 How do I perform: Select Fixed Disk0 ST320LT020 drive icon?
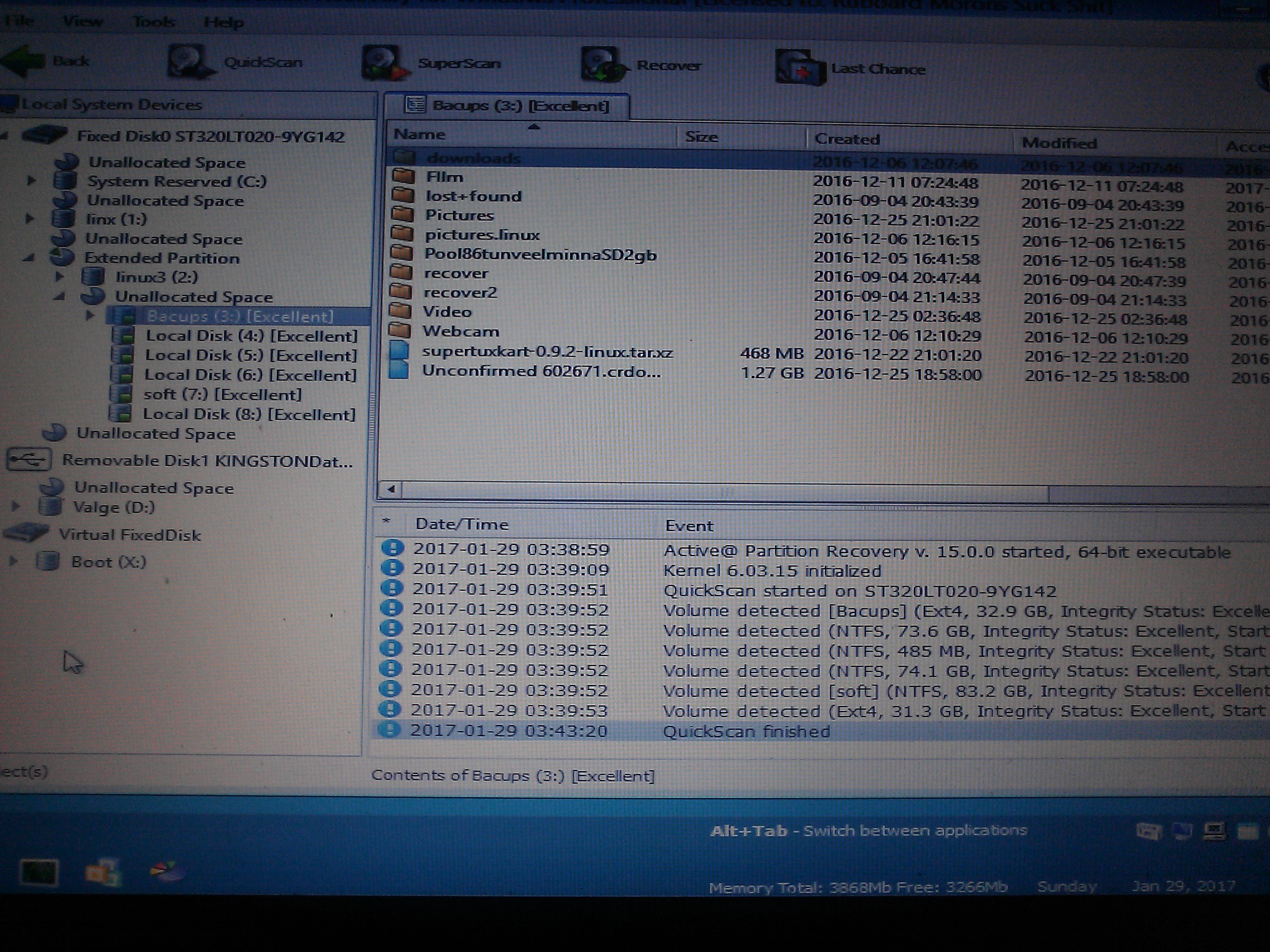[45, 136]
